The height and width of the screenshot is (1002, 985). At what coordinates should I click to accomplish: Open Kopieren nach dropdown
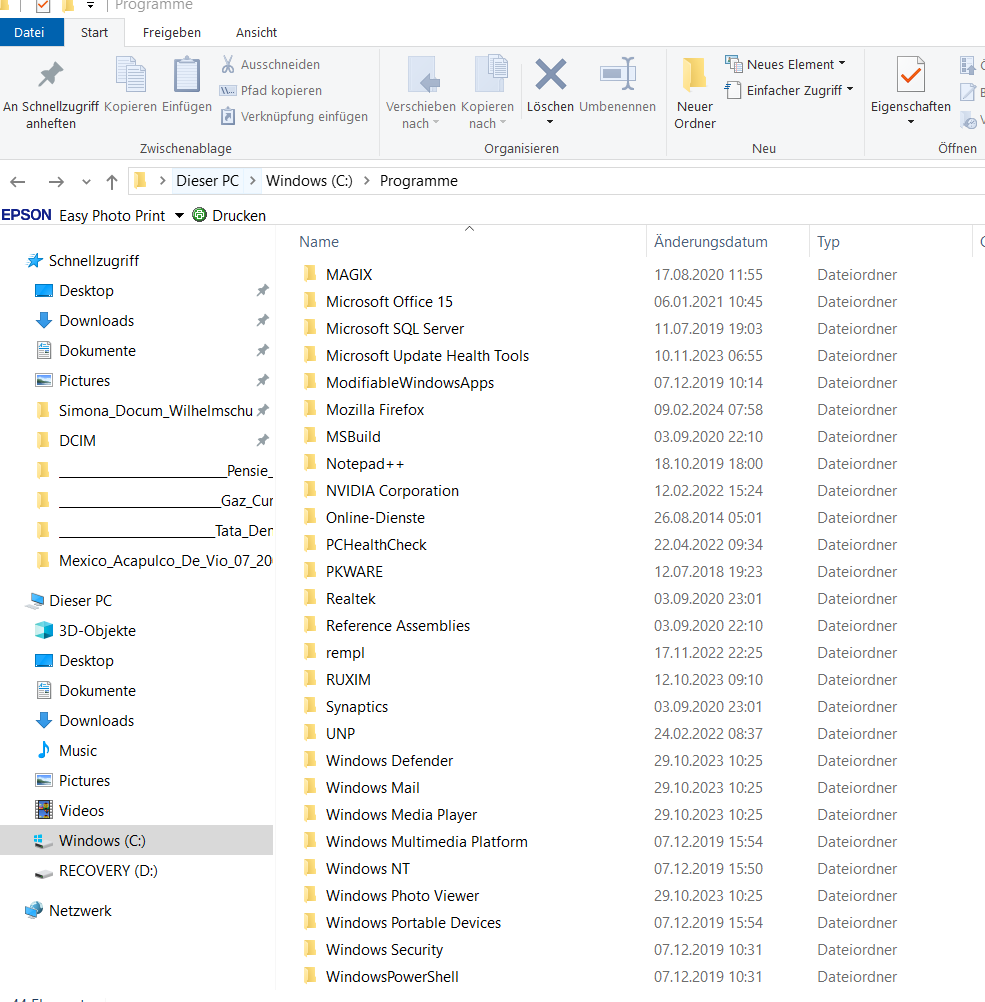[487, 95]
